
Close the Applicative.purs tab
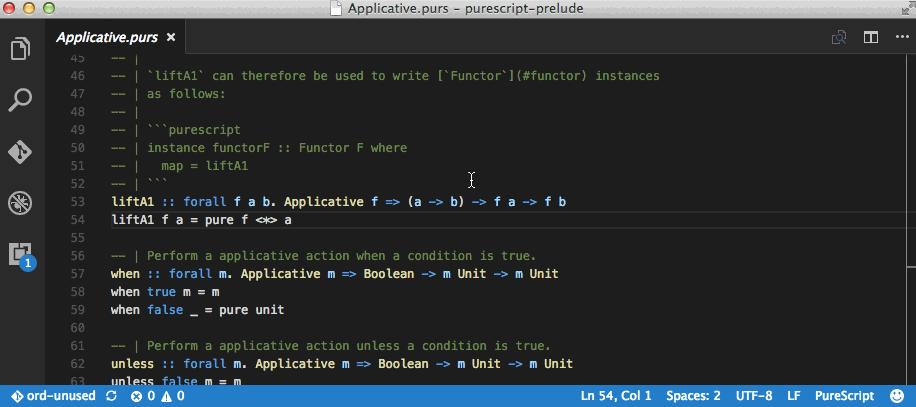[170, 38]
